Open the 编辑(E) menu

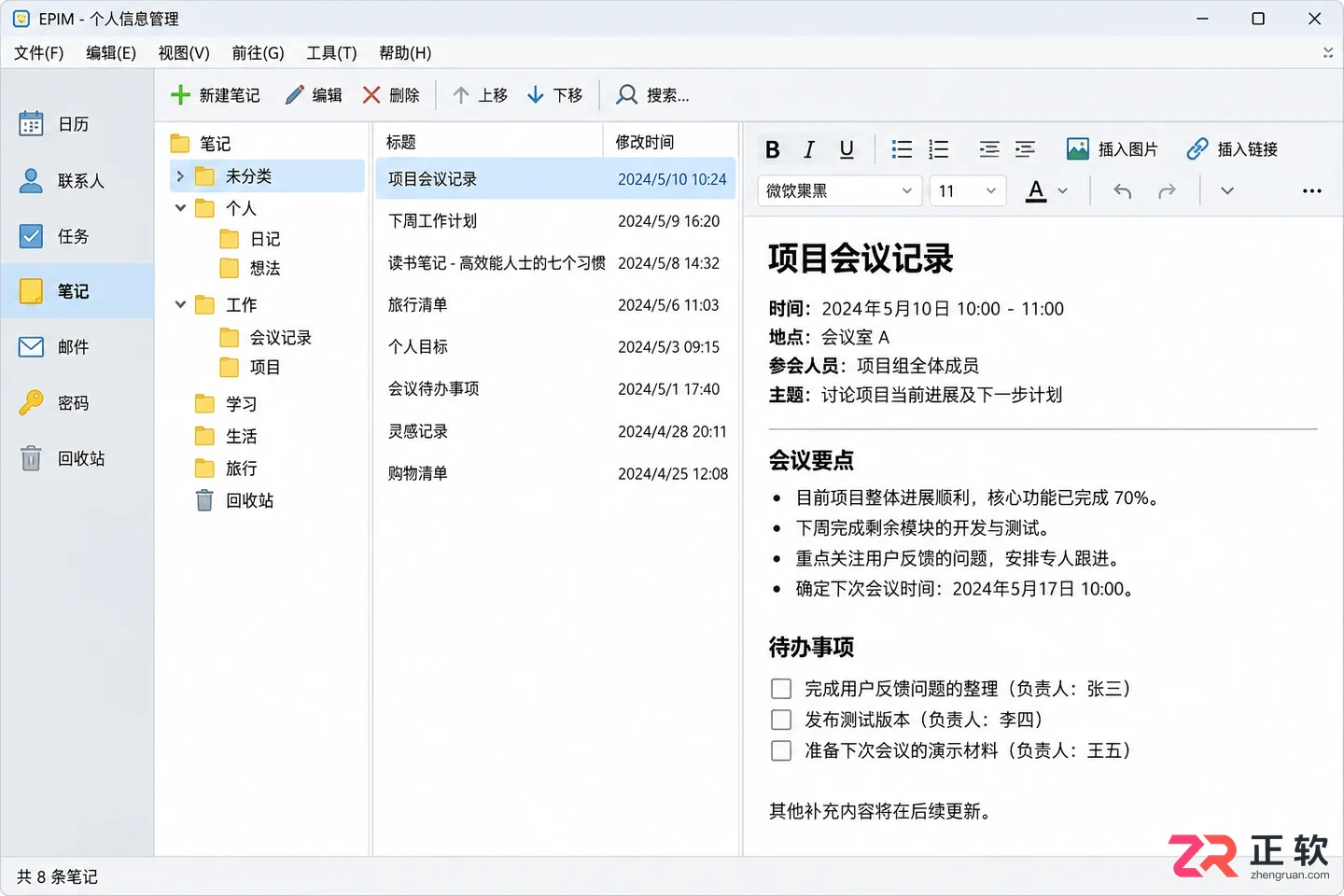click(111, 53)
